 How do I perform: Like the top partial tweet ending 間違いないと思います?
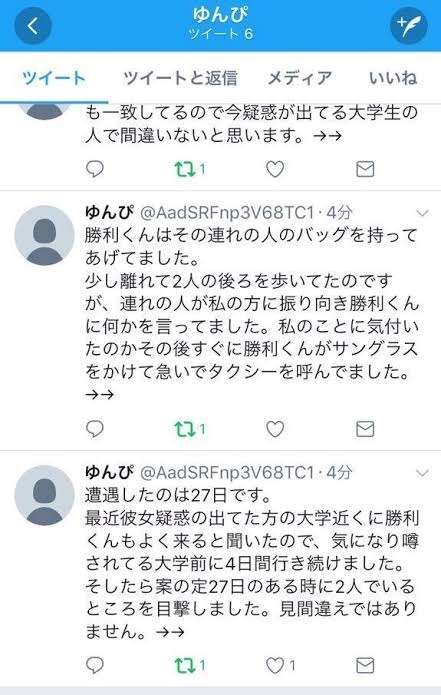click(275, 169)
